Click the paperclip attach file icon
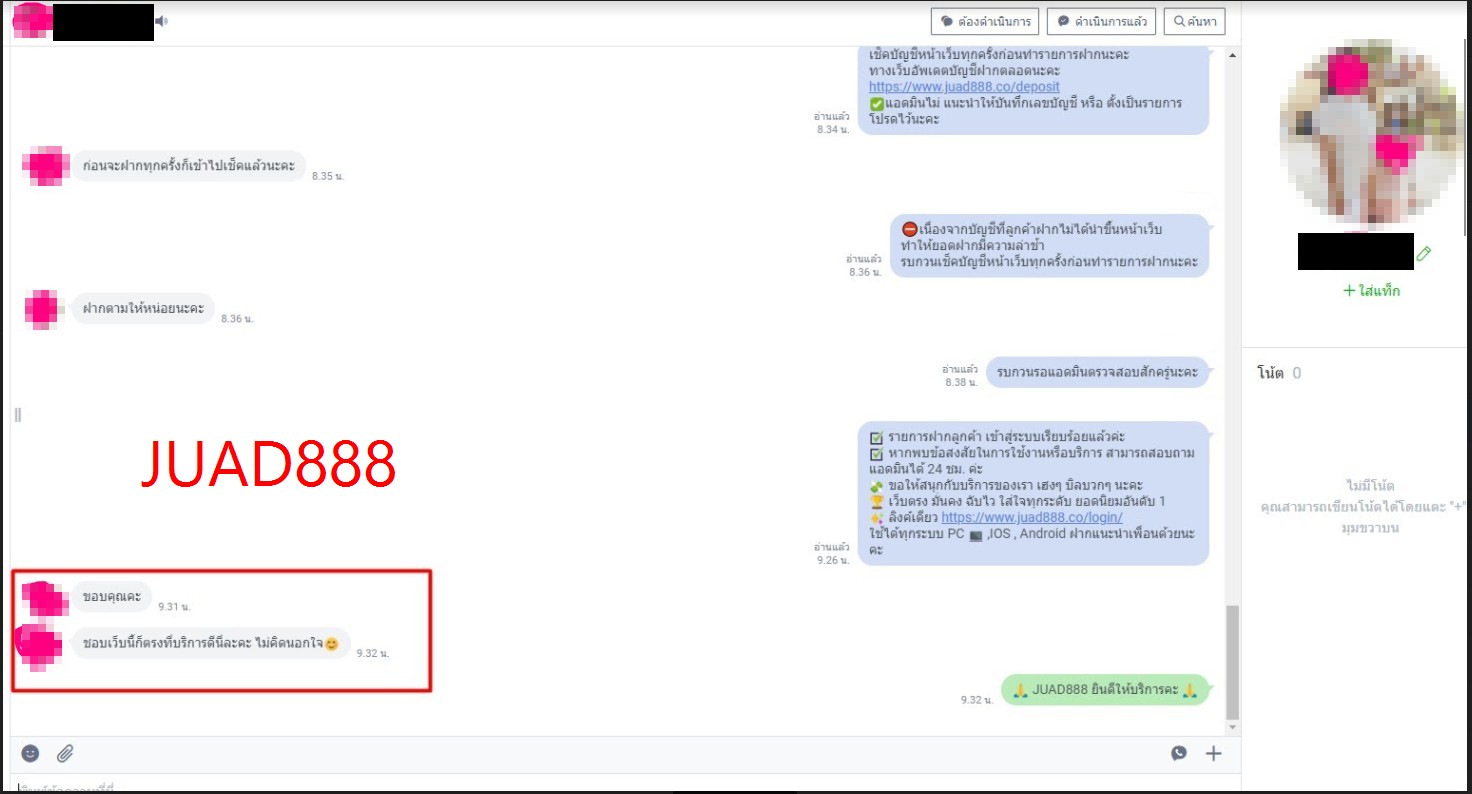Screen dimensions: 1472x794 65,753
